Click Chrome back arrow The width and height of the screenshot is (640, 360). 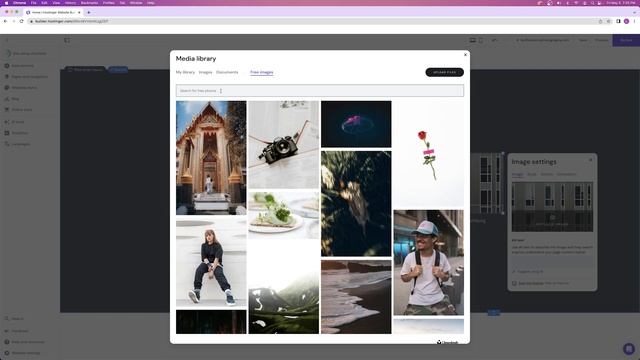(x=5, y=21)
